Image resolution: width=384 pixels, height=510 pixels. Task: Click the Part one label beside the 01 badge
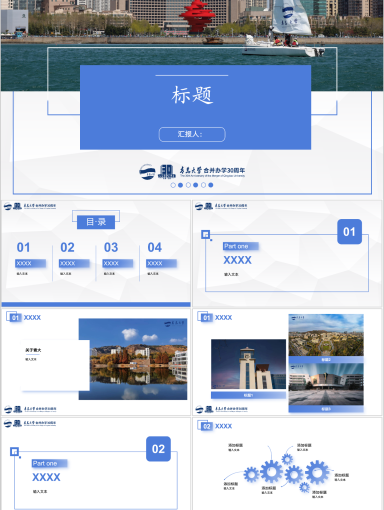[241, 246]
